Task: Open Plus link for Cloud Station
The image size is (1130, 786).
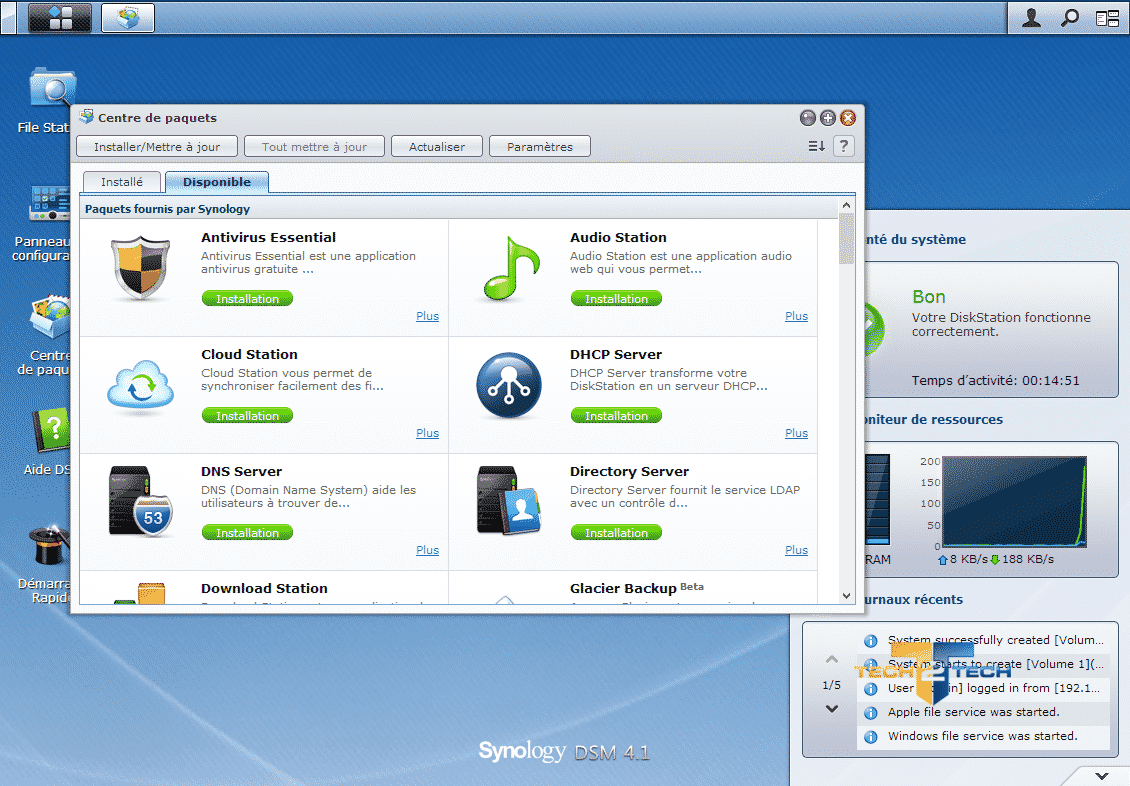Action: [x=427, y=432]
